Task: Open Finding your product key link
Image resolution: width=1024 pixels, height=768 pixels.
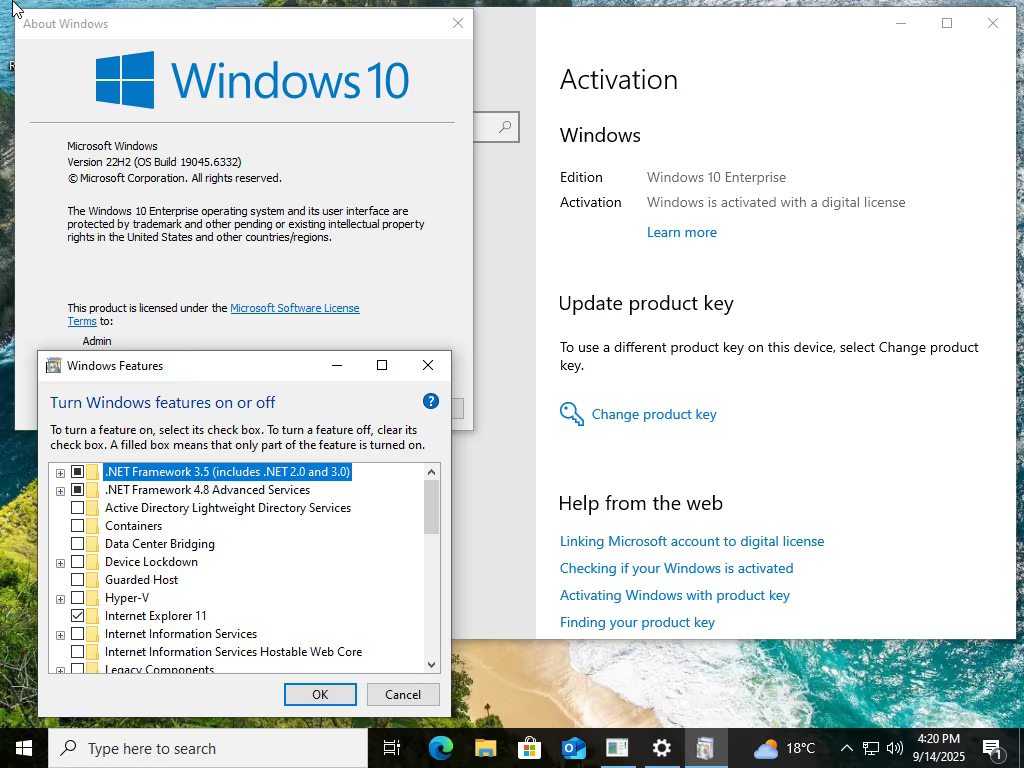Action: [x=637, y=622]
